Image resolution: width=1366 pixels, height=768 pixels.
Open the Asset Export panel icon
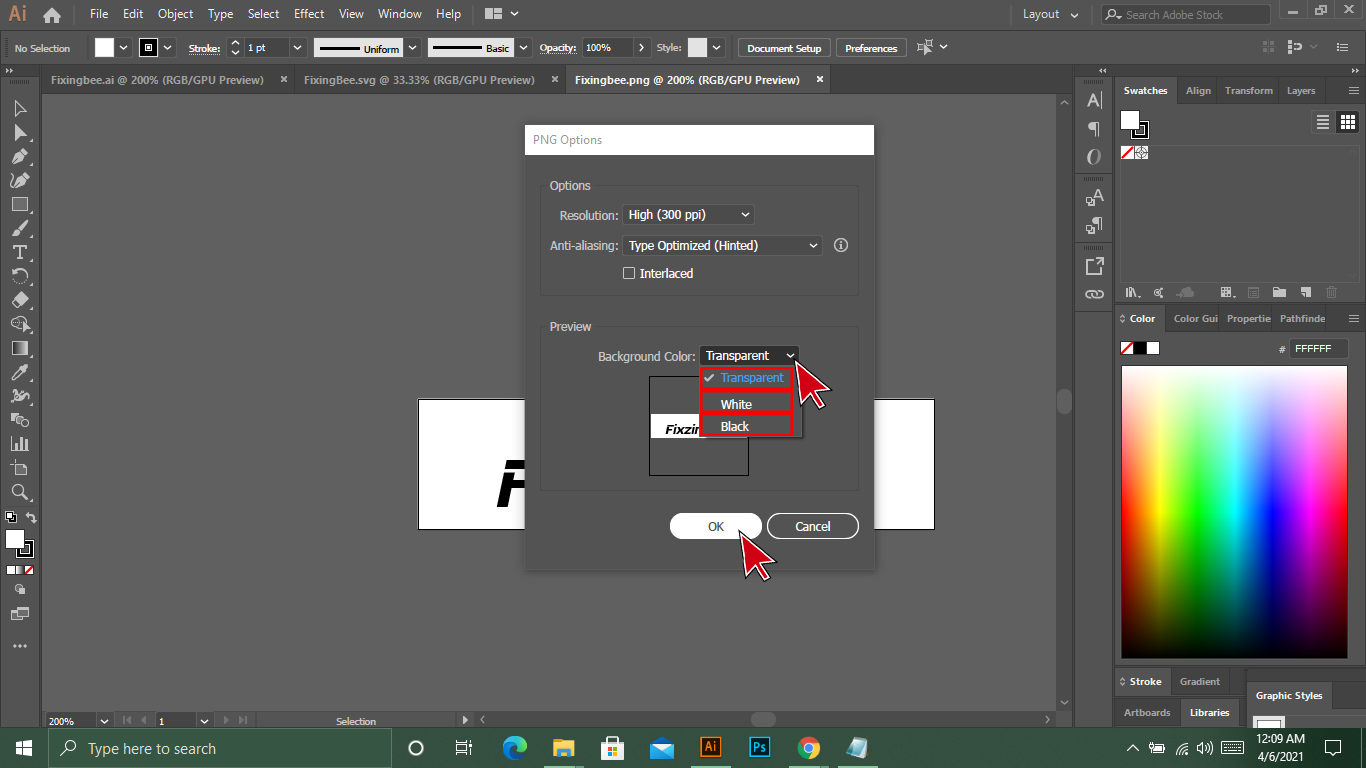tap(1095, 266)
